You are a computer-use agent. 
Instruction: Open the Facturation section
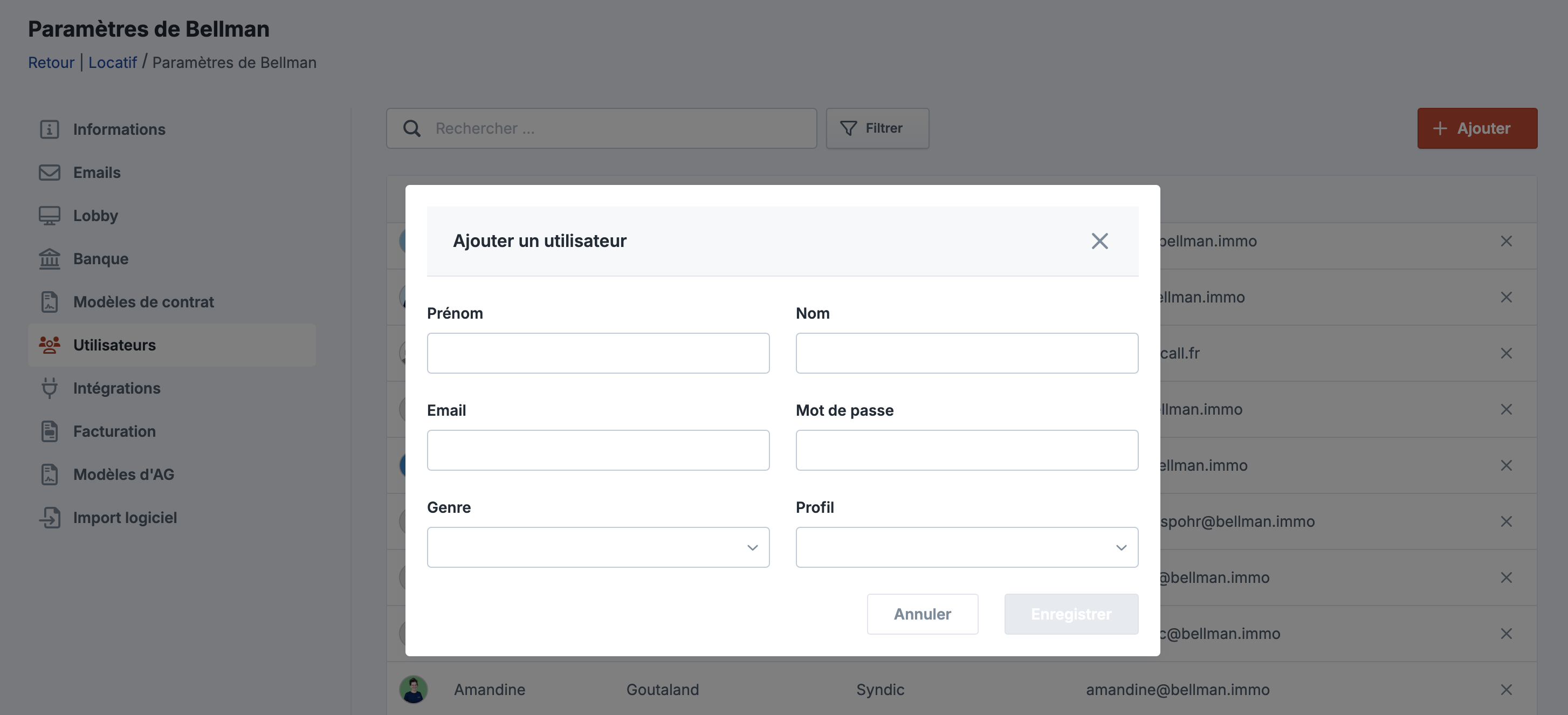coord(171,431)
